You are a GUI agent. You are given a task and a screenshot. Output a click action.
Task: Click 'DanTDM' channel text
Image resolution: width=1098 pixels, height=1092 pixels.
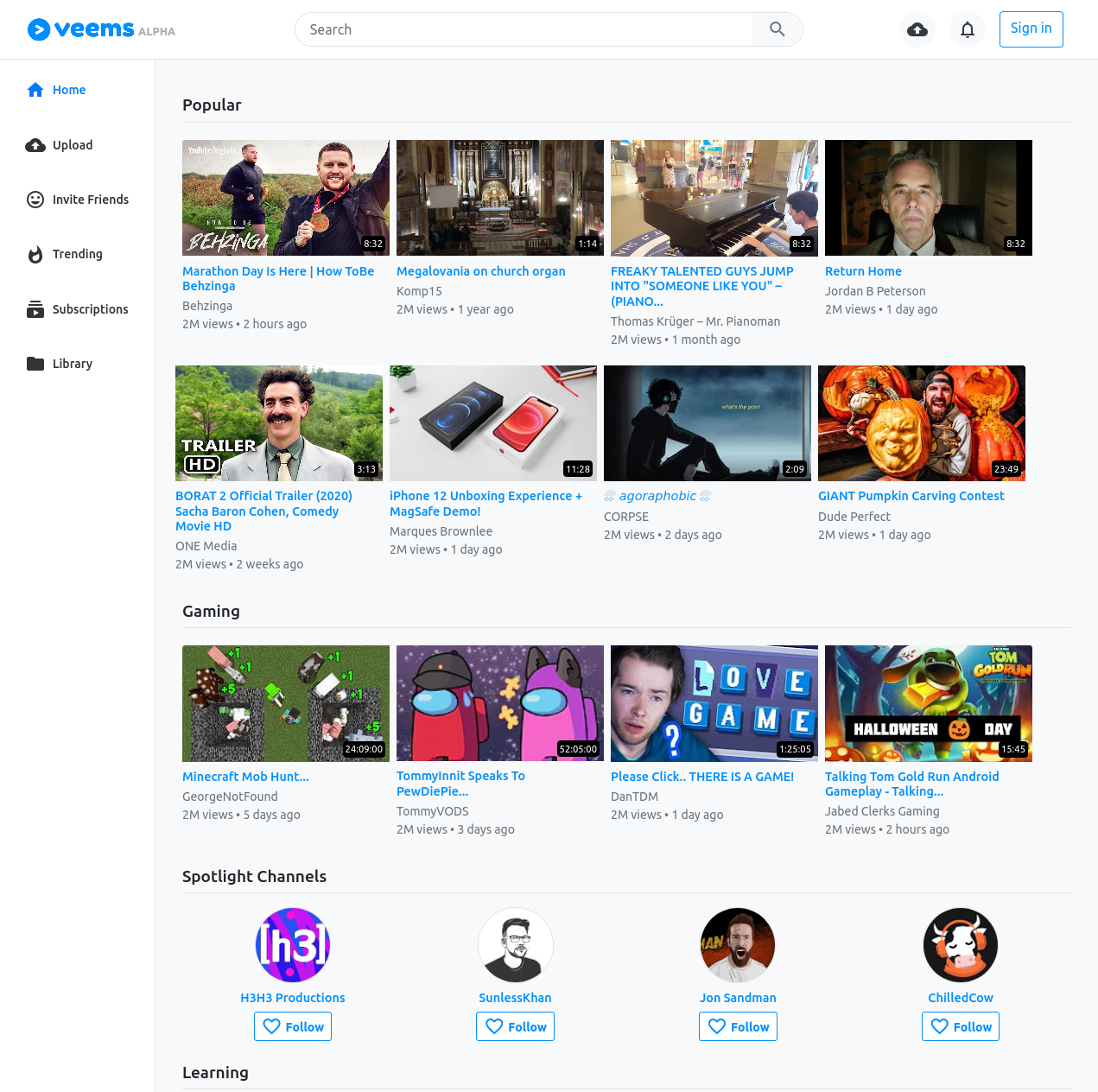634,797
